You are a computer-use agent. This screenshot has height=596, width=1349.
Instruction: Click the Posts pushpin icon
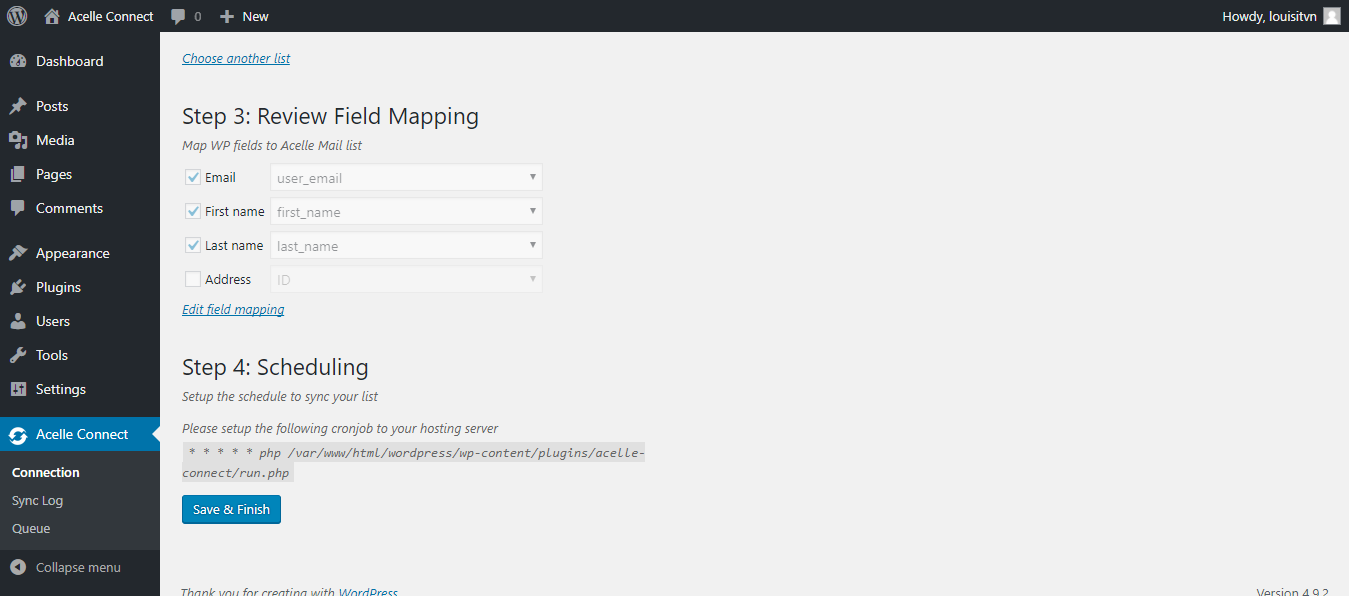coord(18,106)
